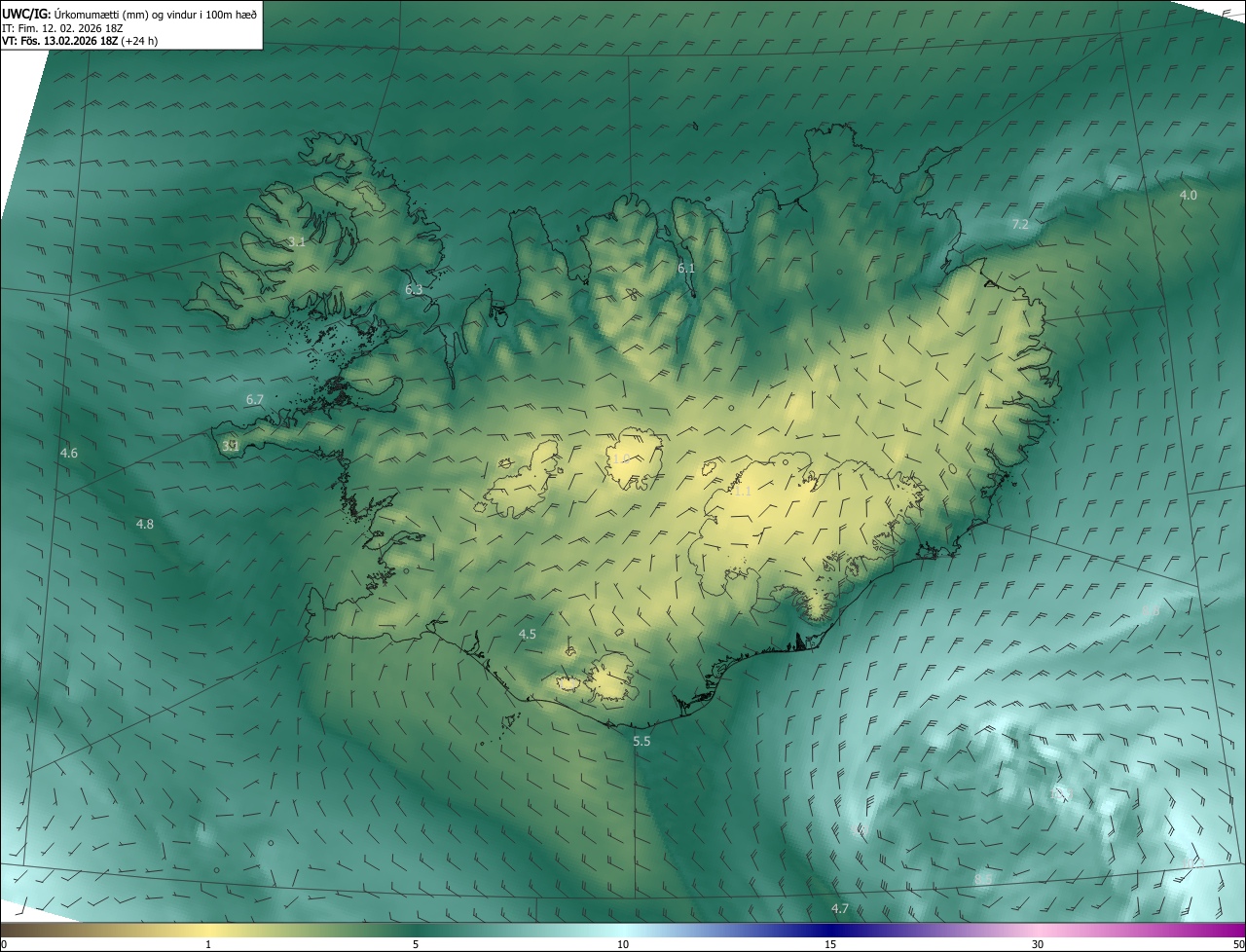Click the 4.7 value near the bottom edge
1246x952 pixels.
click(x=839, y=908)
